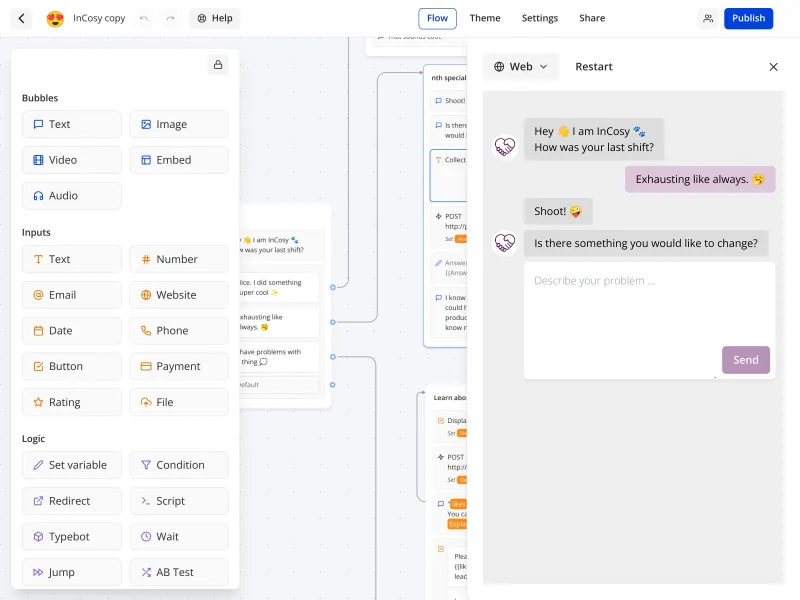Select the Condition logic block
This screenshot has height=600, width=800.
point(179,465)
